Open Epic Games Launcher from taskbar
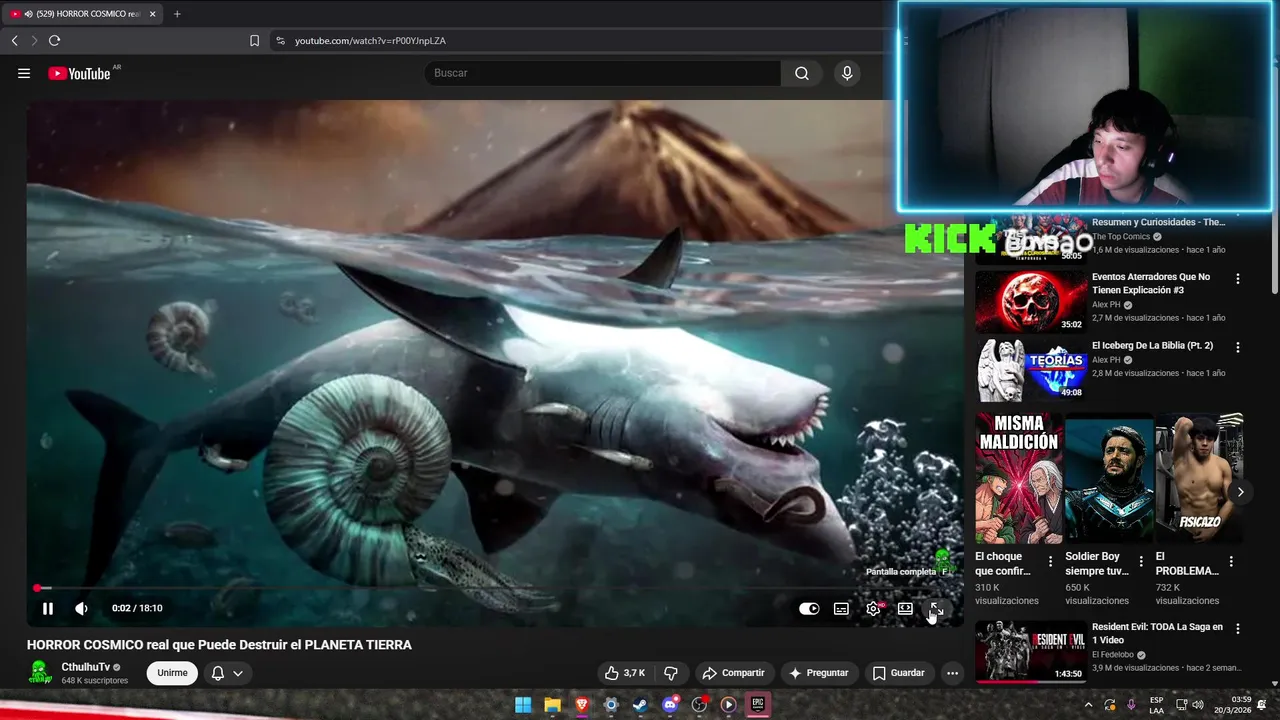The height and width of the screenshot is (720, 1280). tap(758, 705)
